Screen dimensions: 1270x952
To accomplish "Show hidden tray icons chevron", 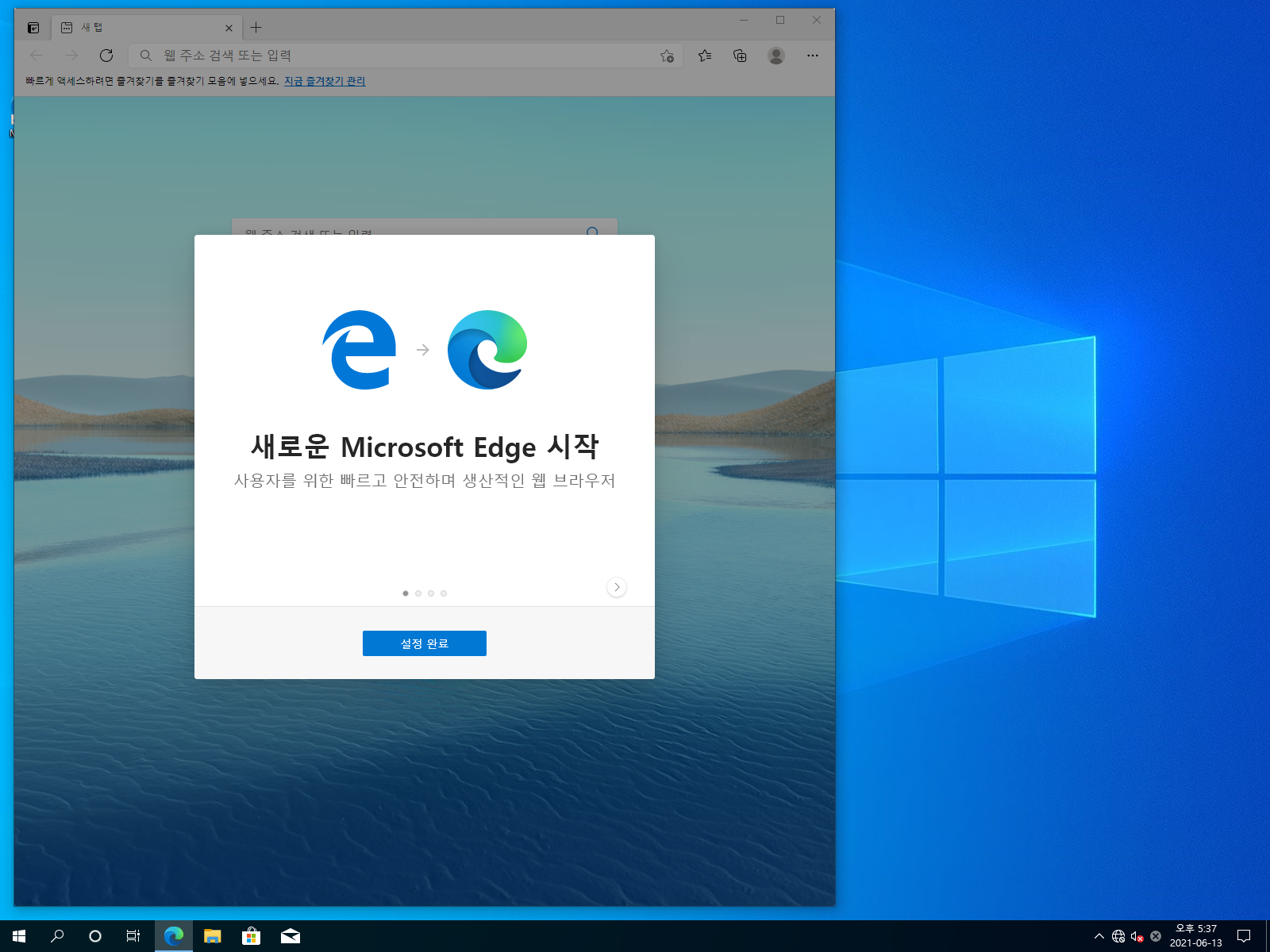I will (1099, 936).
